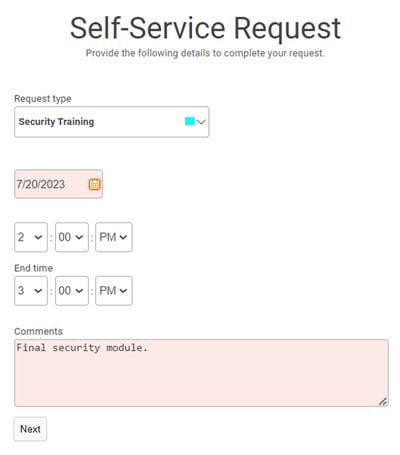
Task: Click the cyan square in Request type field
Action: (x=190, y=121)
